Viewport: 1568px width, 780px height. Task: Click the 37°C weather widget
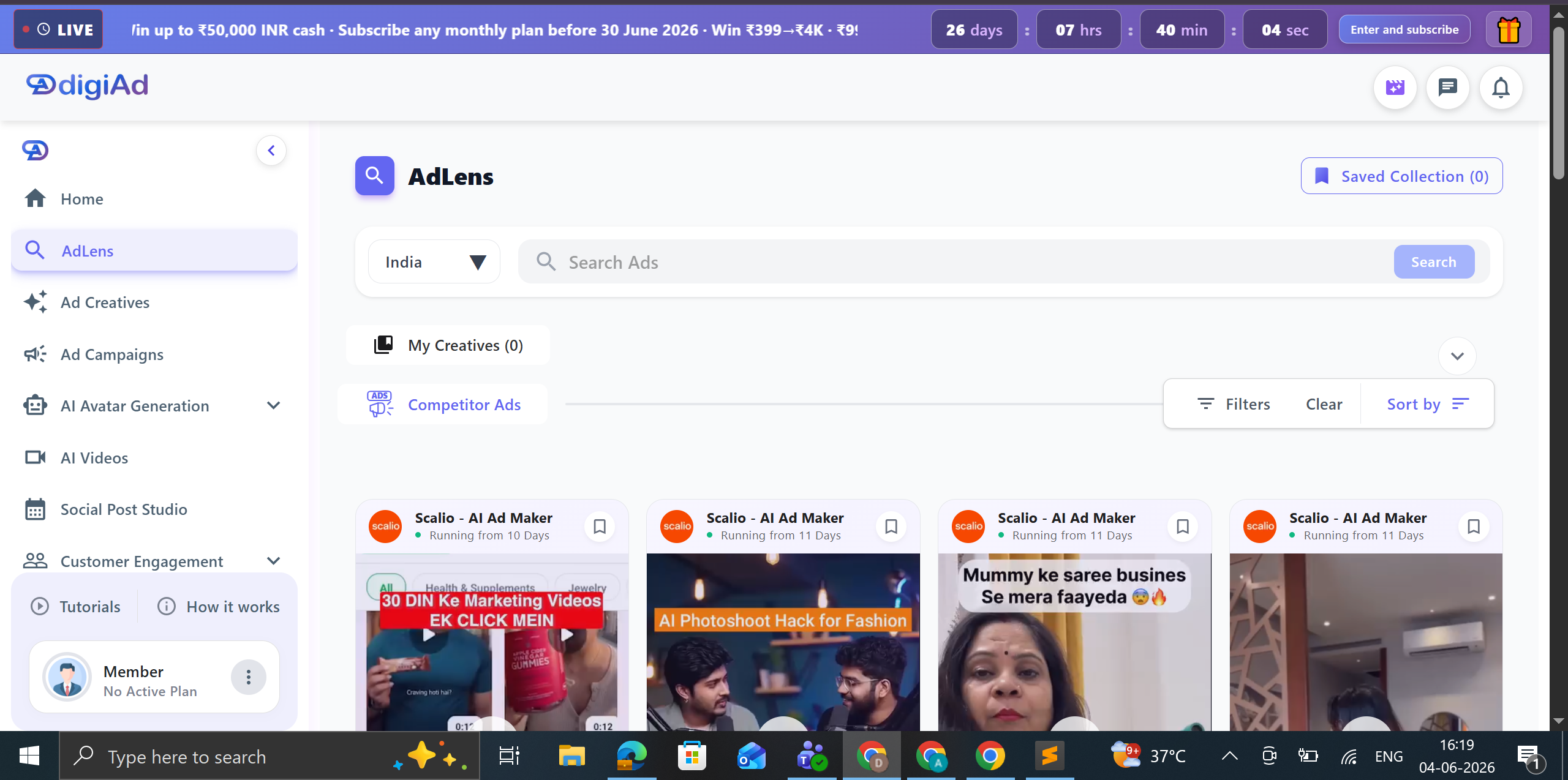click(1149, 756)
